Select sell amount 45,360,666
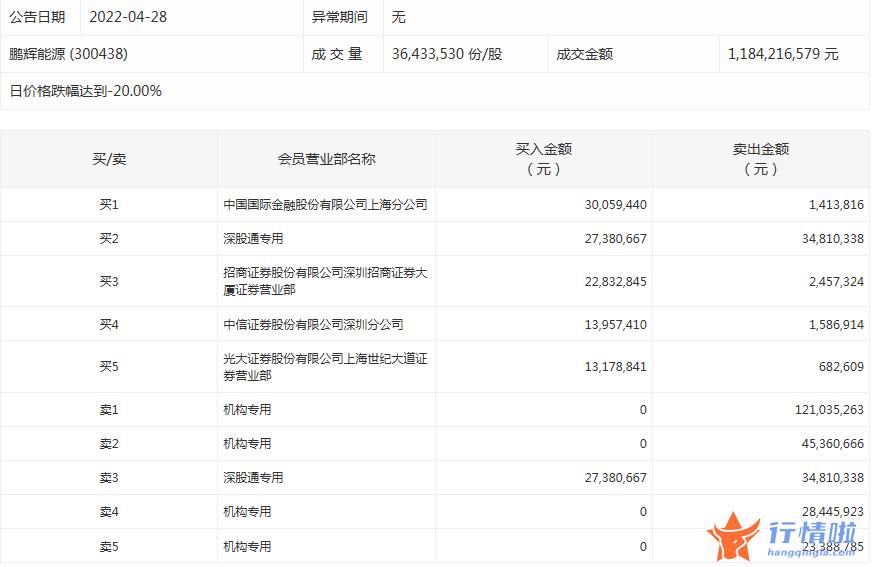The image size is (872, 567). [x=833, y=444]
